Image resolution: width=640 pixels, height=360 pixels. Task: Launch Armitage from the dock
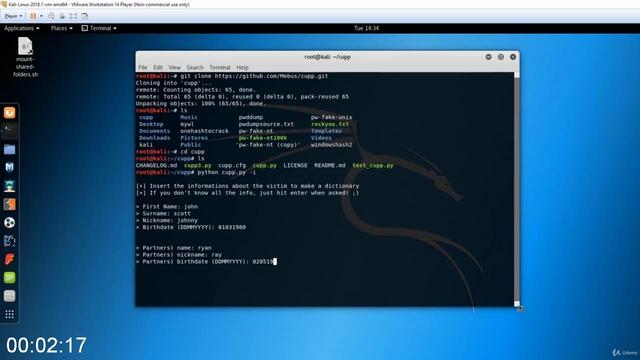(9, 186)
